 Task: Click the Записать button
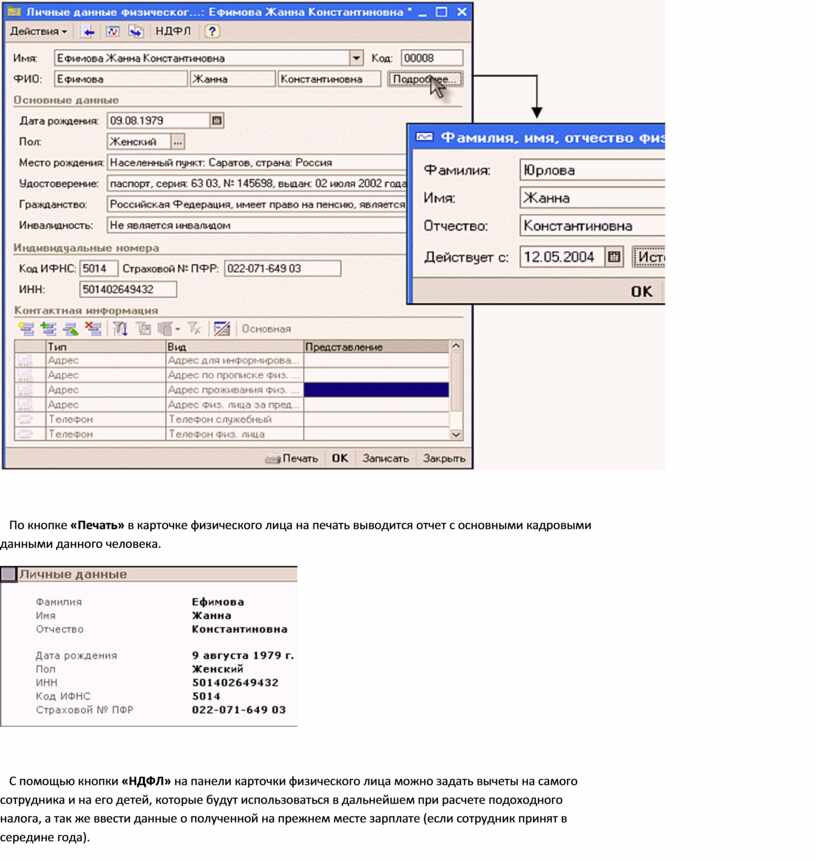click(385, 459)
